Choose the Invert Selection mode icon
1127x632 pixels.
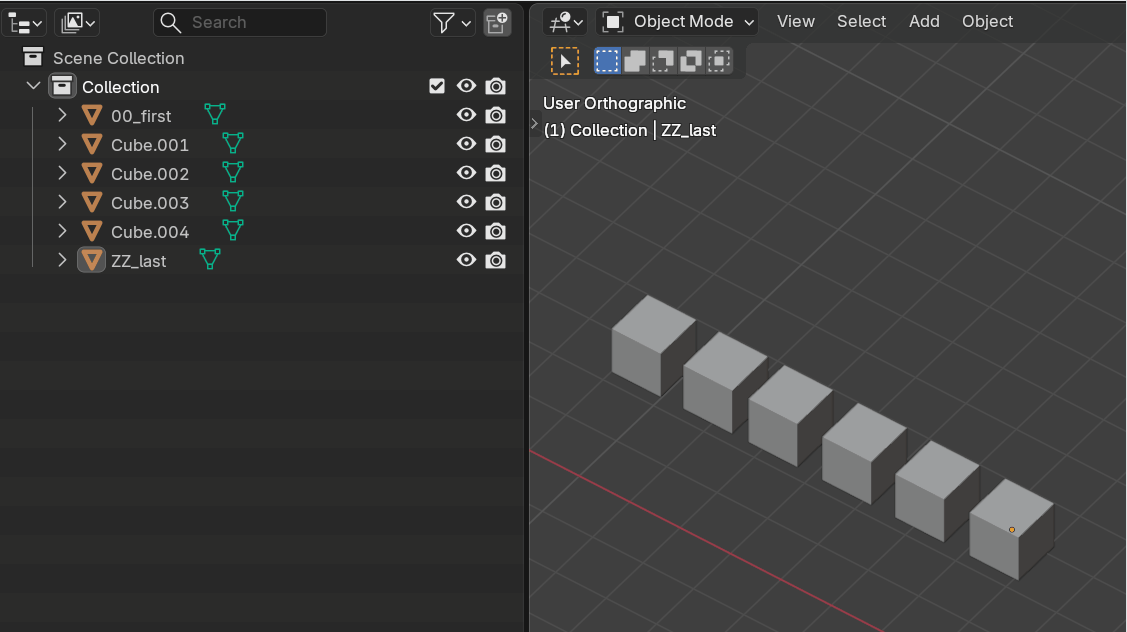tap(691, 61)
